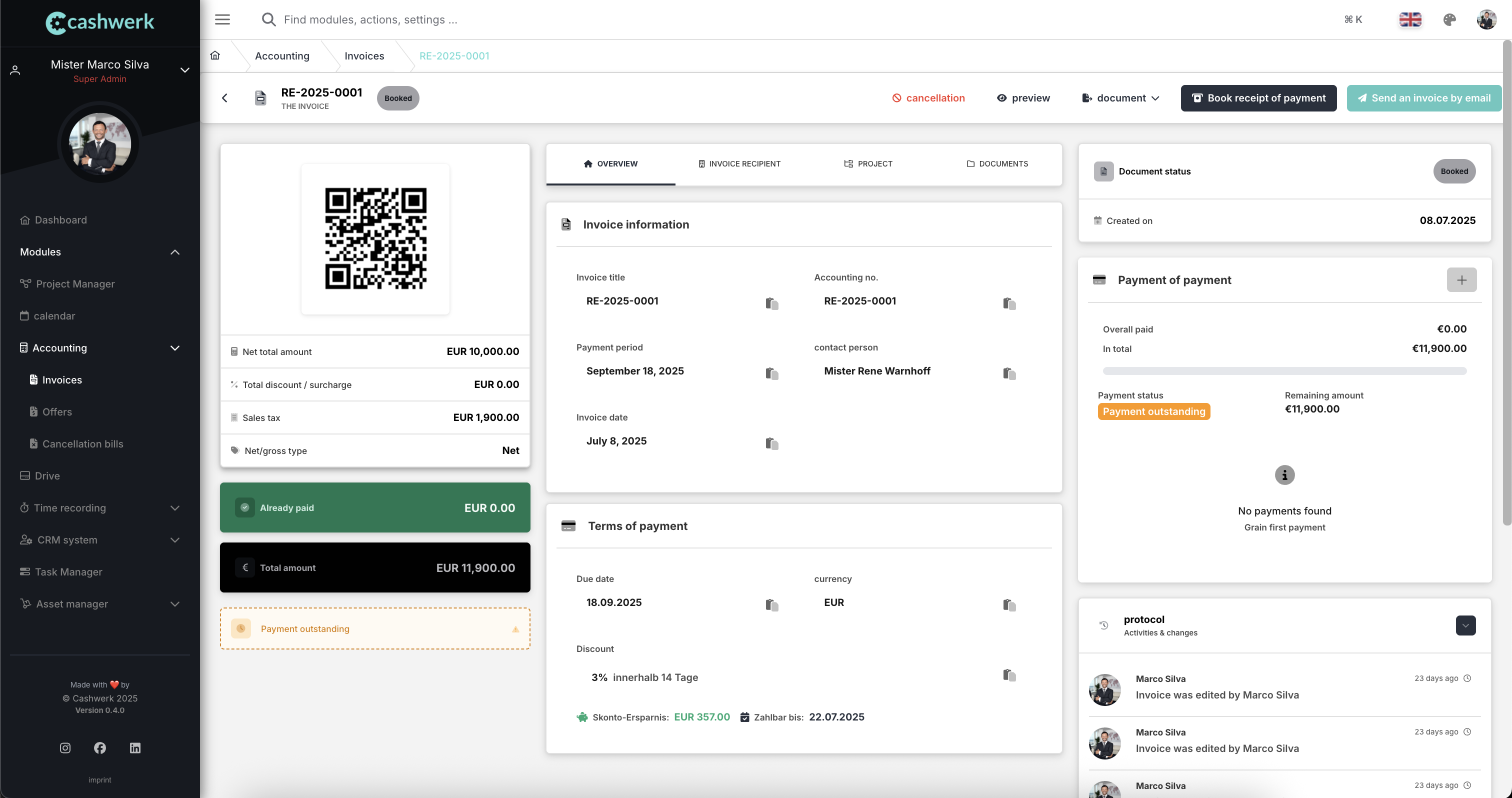Copy the Payment period September 18, 2025
The height and width of the screenshot is (798, 1512).
click(x=772, y=373)
